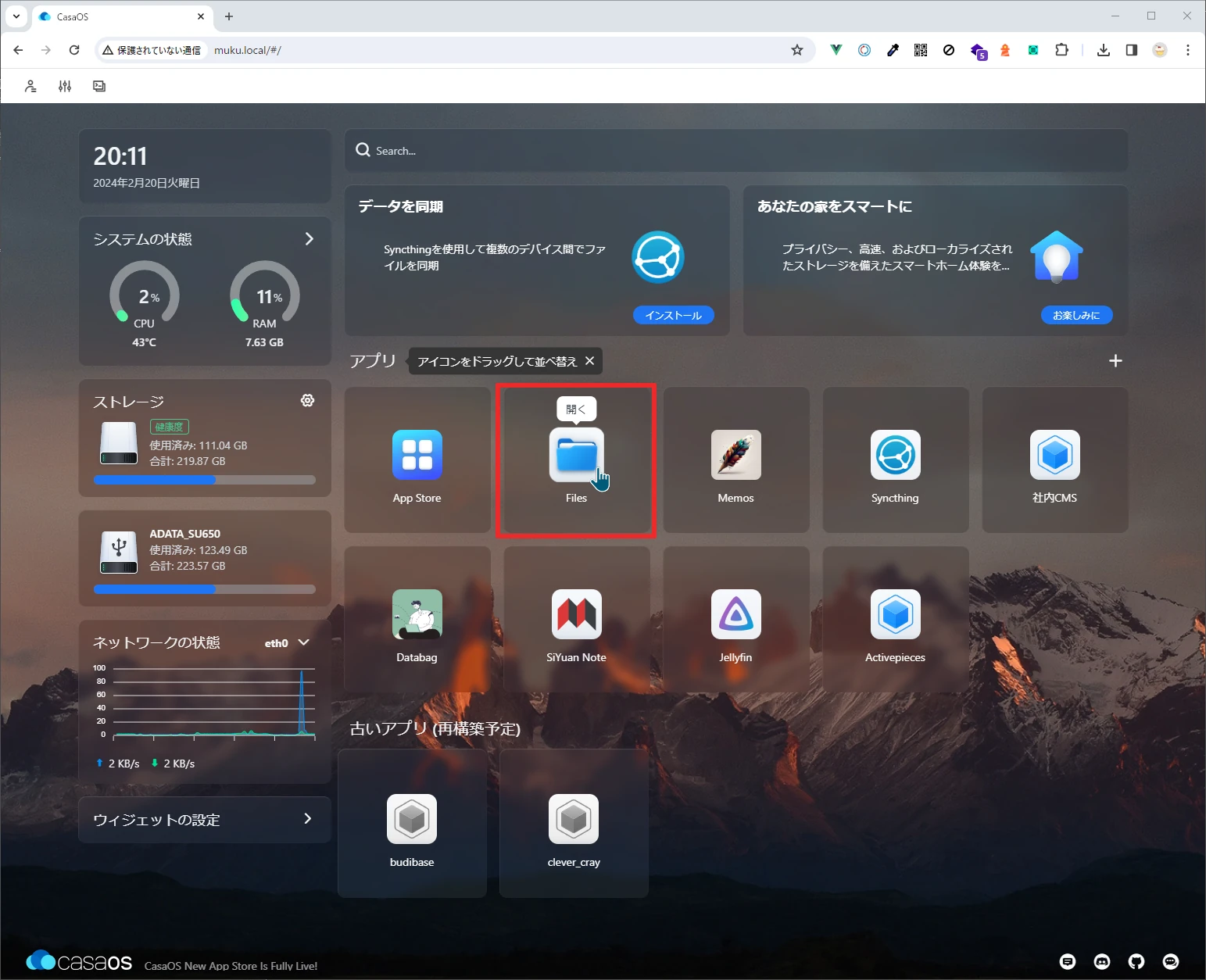Open the browser profile avatar
Viewport: 1206px width, 980px height.
pyautogui.click(x=1160, y=50)
